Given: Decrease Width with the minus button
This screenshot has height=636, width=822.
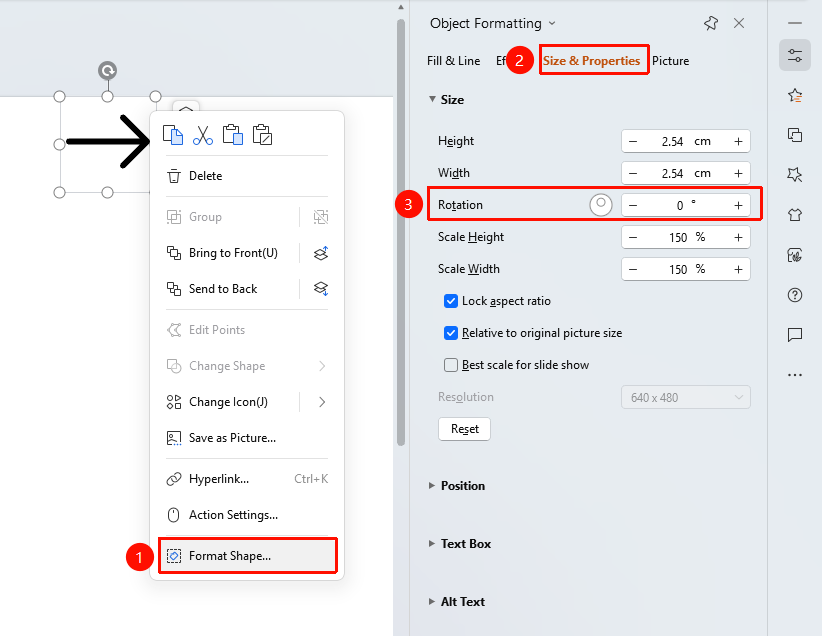Looking at the screenshot, I should coord(633,174).
